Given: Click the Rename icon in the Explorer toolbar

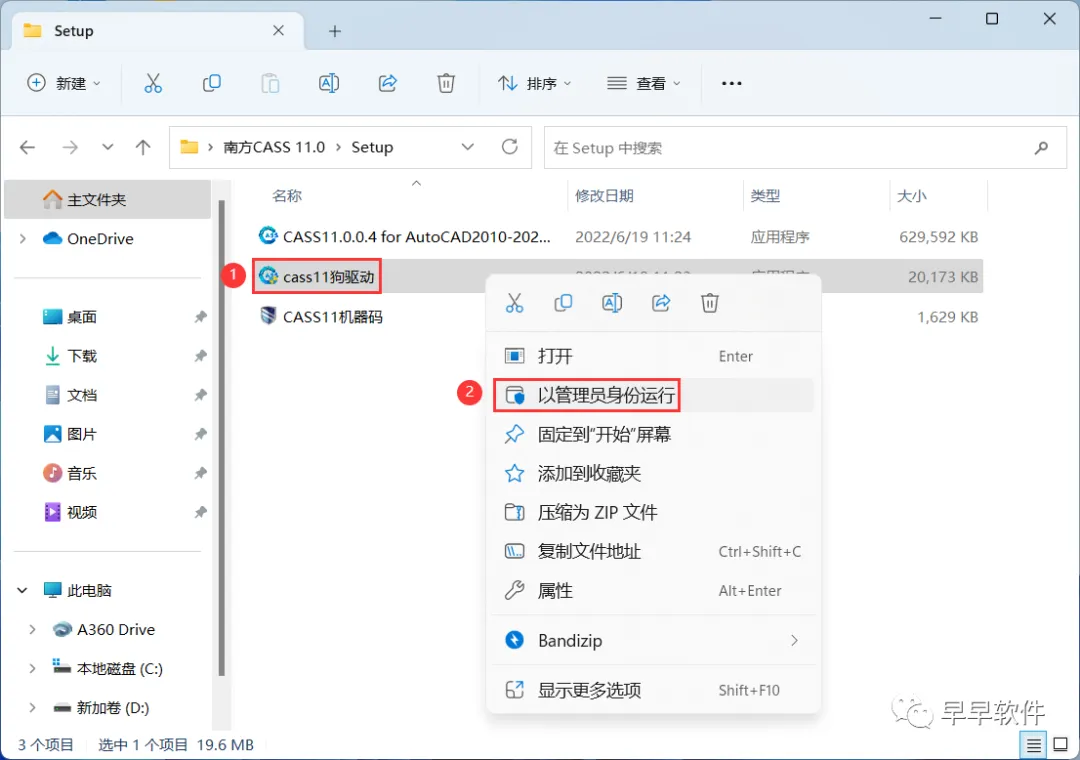Looking at the screenshot, I should pyautogui.click(x=329, y=83).
